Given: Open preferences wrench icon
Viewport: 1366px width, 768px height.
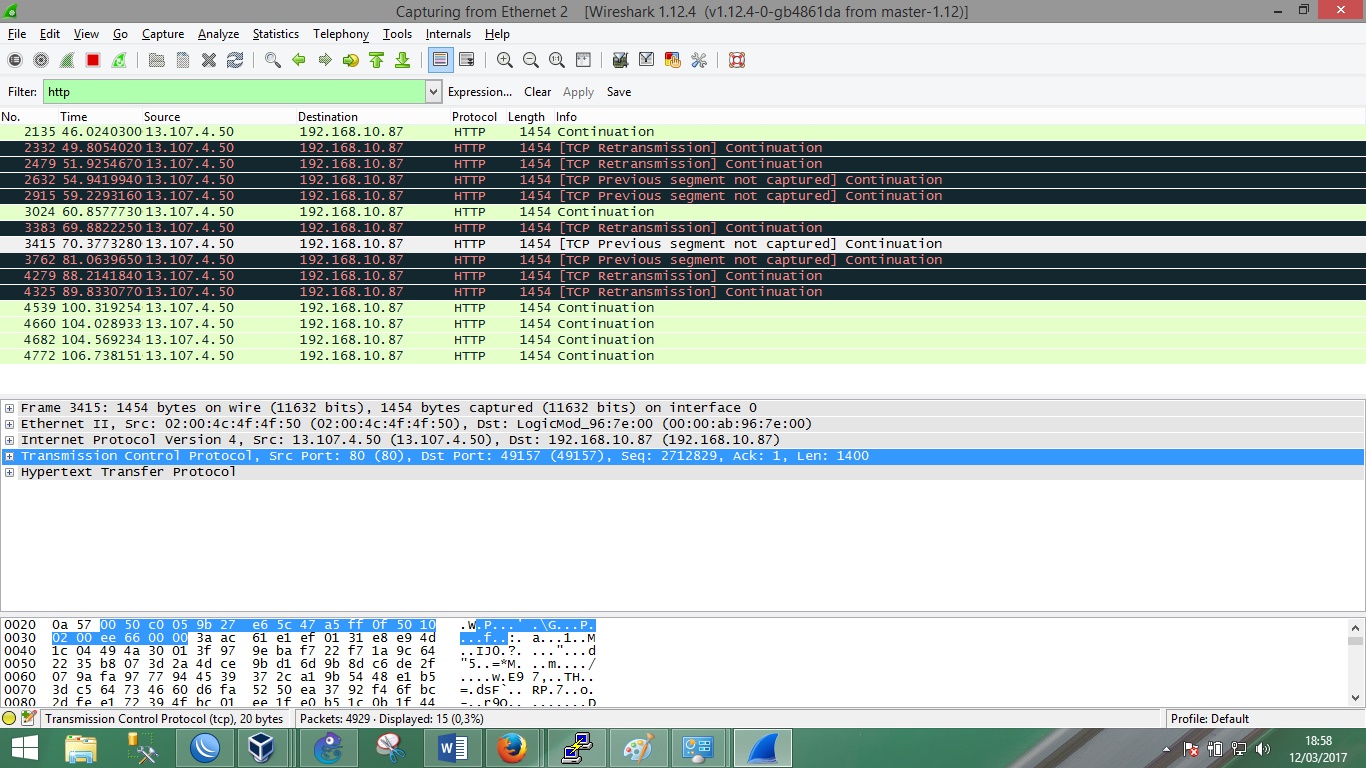Looking at the screenshot, I should point(698,60).
